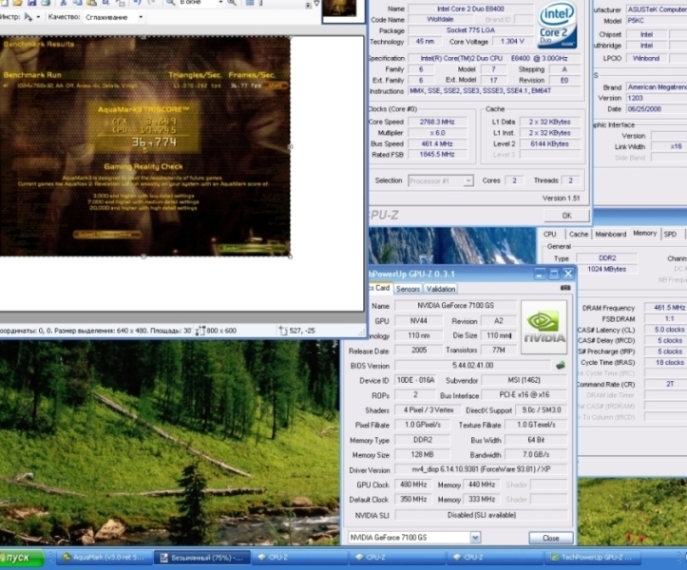Click the GPU-Z screenshot camera icon
This screenshot has width=687, height=570.
click(565, 288)
